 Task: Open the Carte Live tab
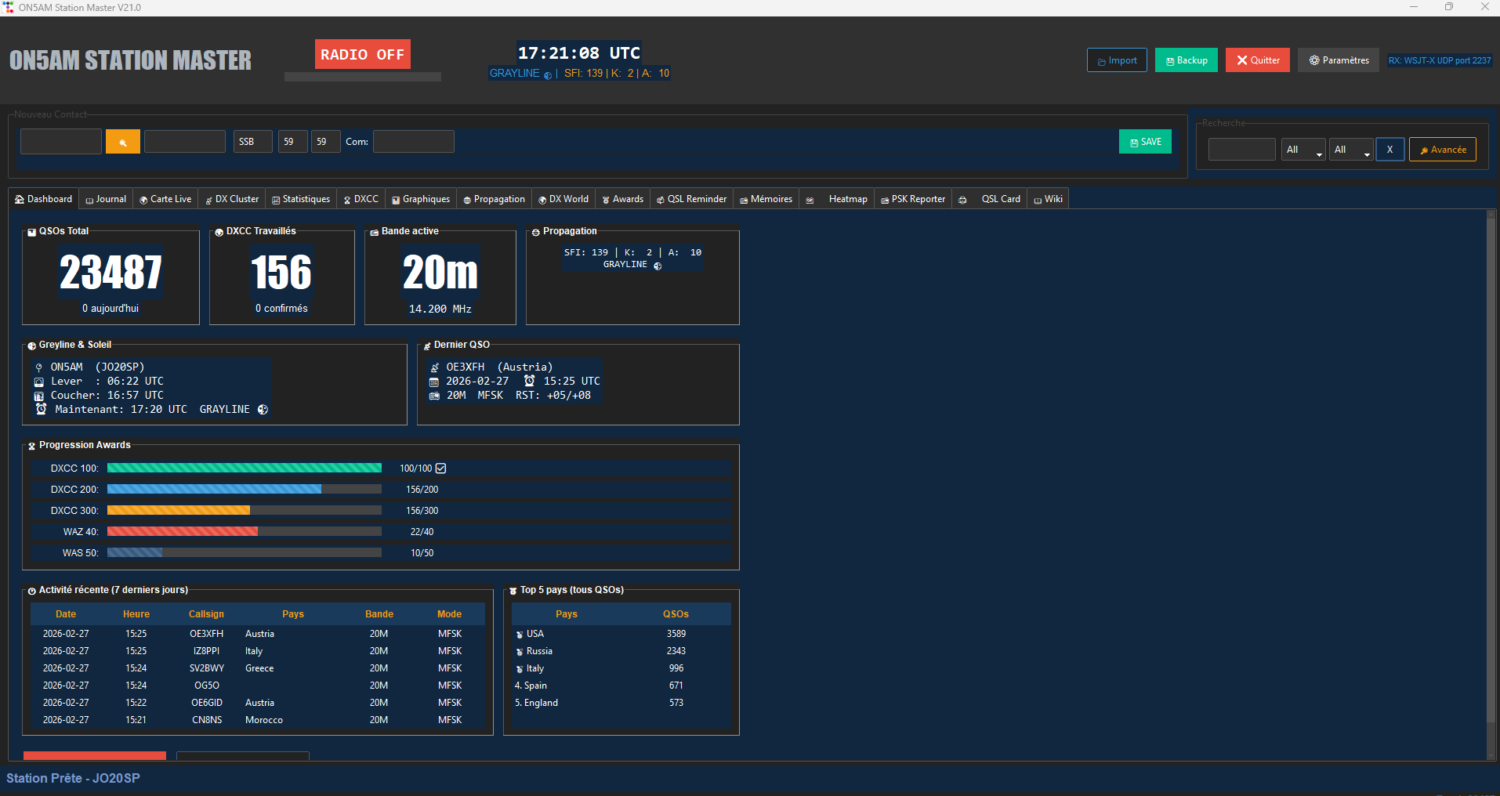[165, 199]
